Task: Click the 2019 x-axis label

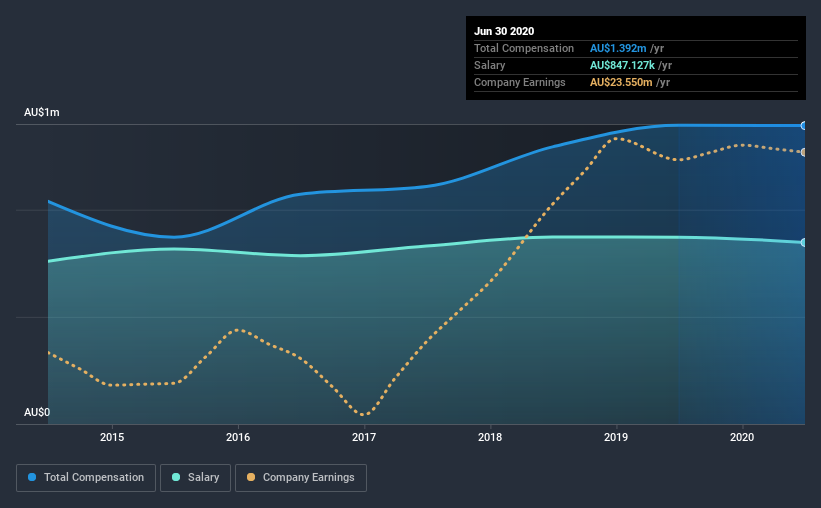Action: (x=616, y=437)
